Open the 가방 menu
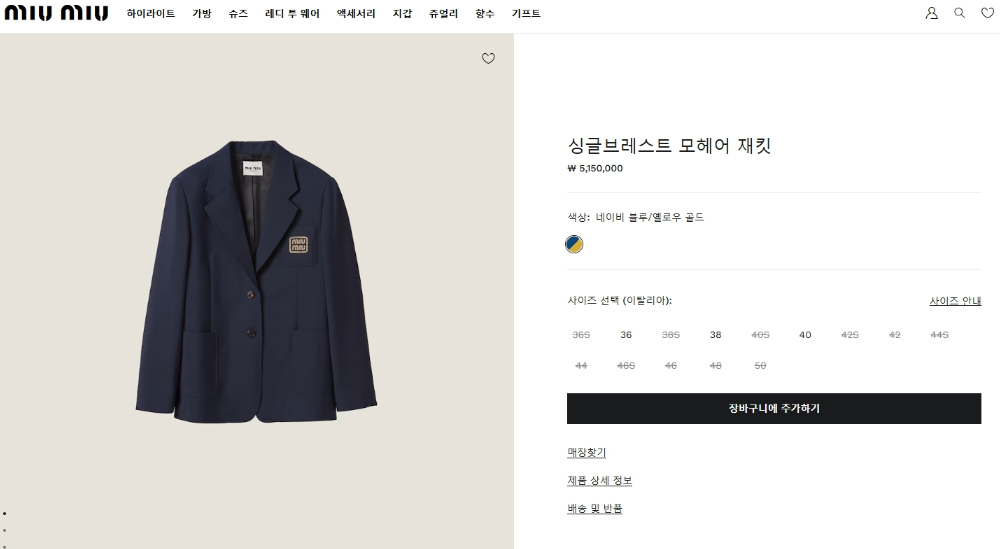1000x549 pixels. click(x=202, y=13)
